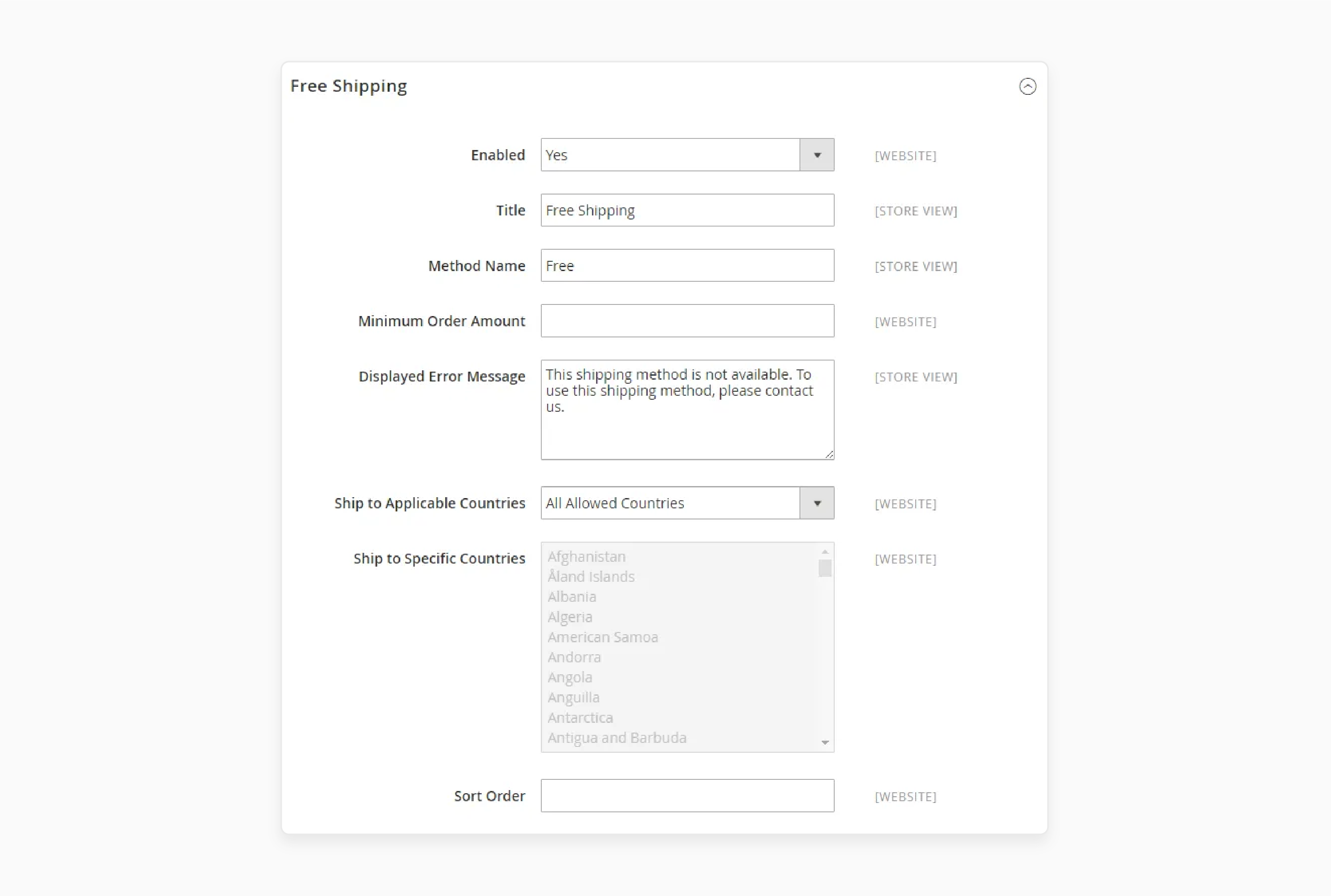Click the country list scroll-down arrow
Viewport: 1331px width, 896px height.
pyautogui.click(x=825, y=742)
